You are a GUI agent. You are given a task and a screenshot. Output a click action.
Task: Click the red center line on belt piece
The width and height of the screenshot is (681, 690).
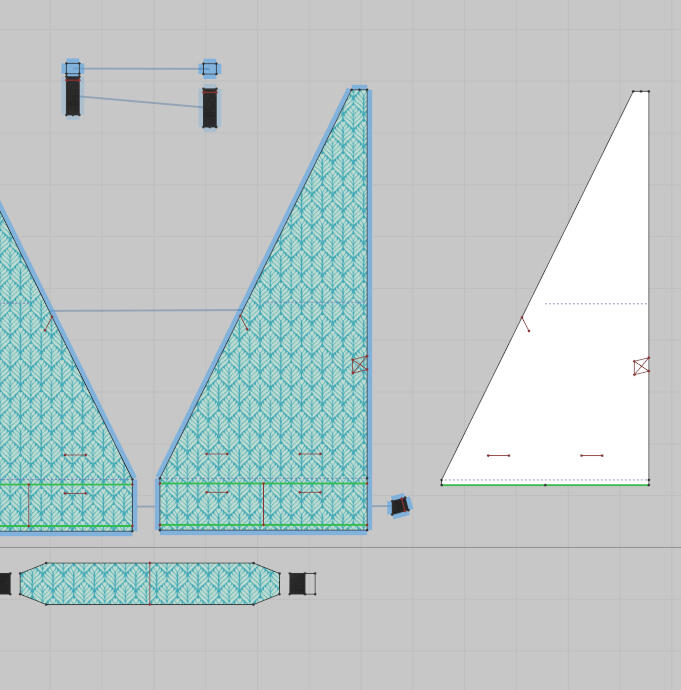click(150, 583)
